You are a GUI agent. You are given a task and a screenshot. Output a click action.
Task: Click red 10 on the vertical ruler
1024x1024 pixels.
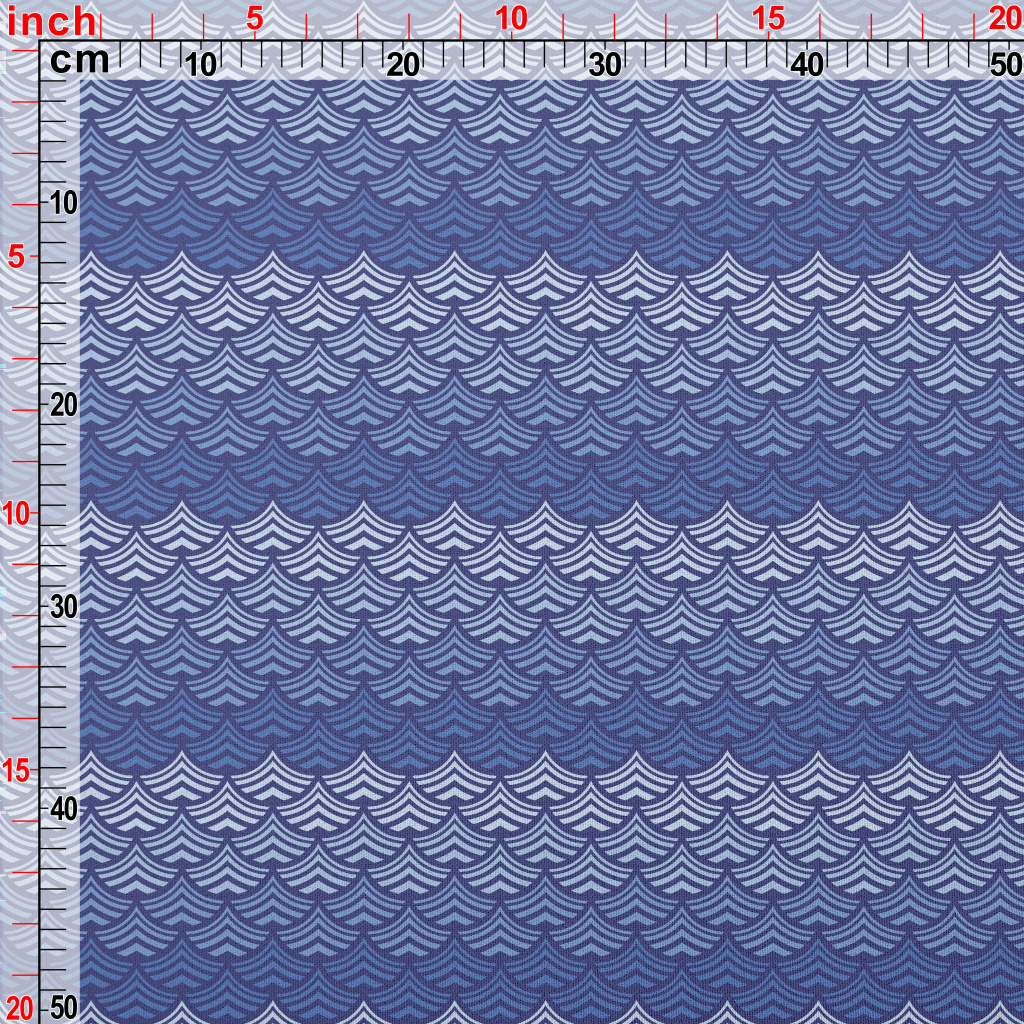pos(17,514)
